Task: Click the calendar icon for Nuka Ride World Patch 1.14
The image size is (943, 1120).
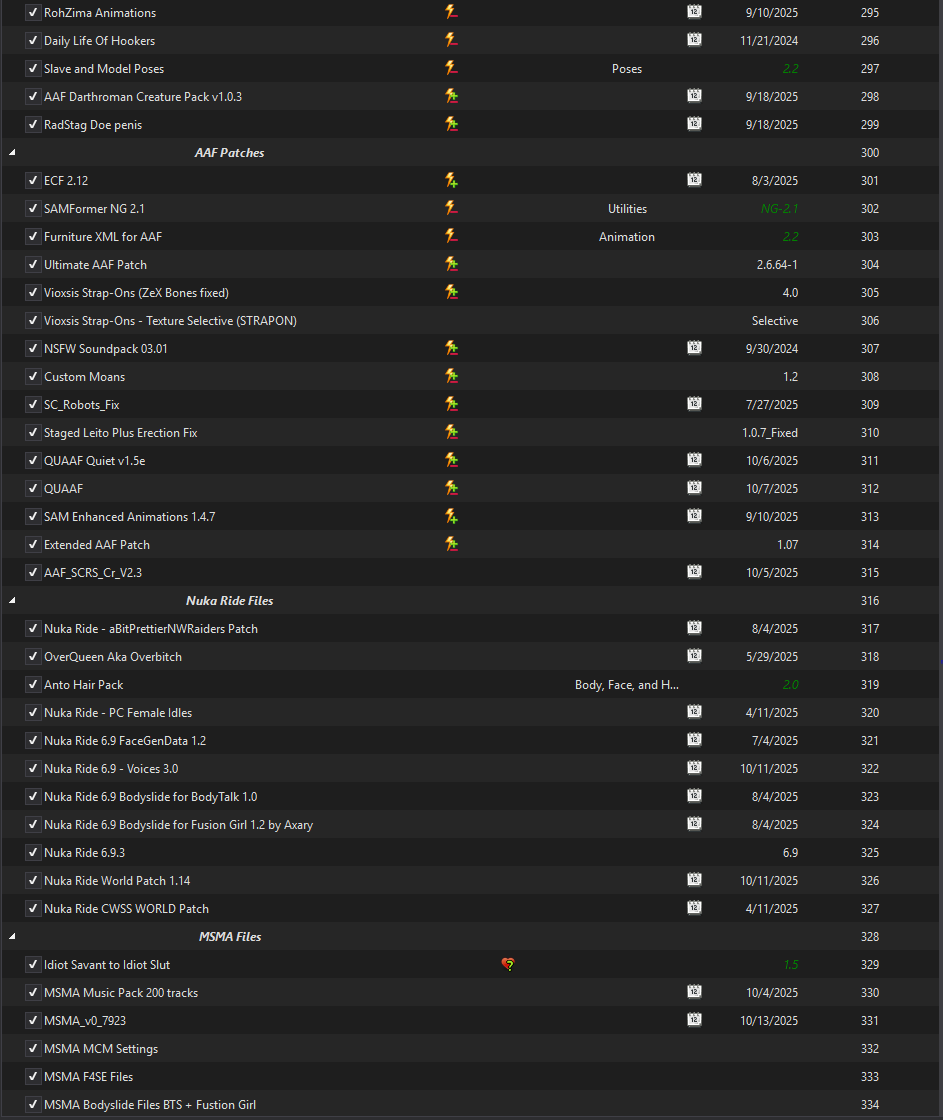Action: point(694,880)
